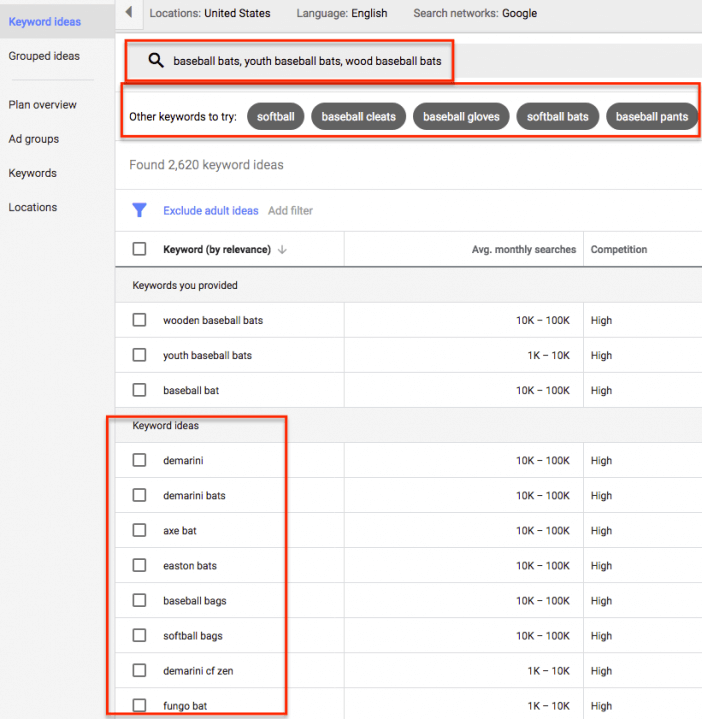Check the softball bags keyword box
This screenshot has height=719, width=702.
coord(139,635)
